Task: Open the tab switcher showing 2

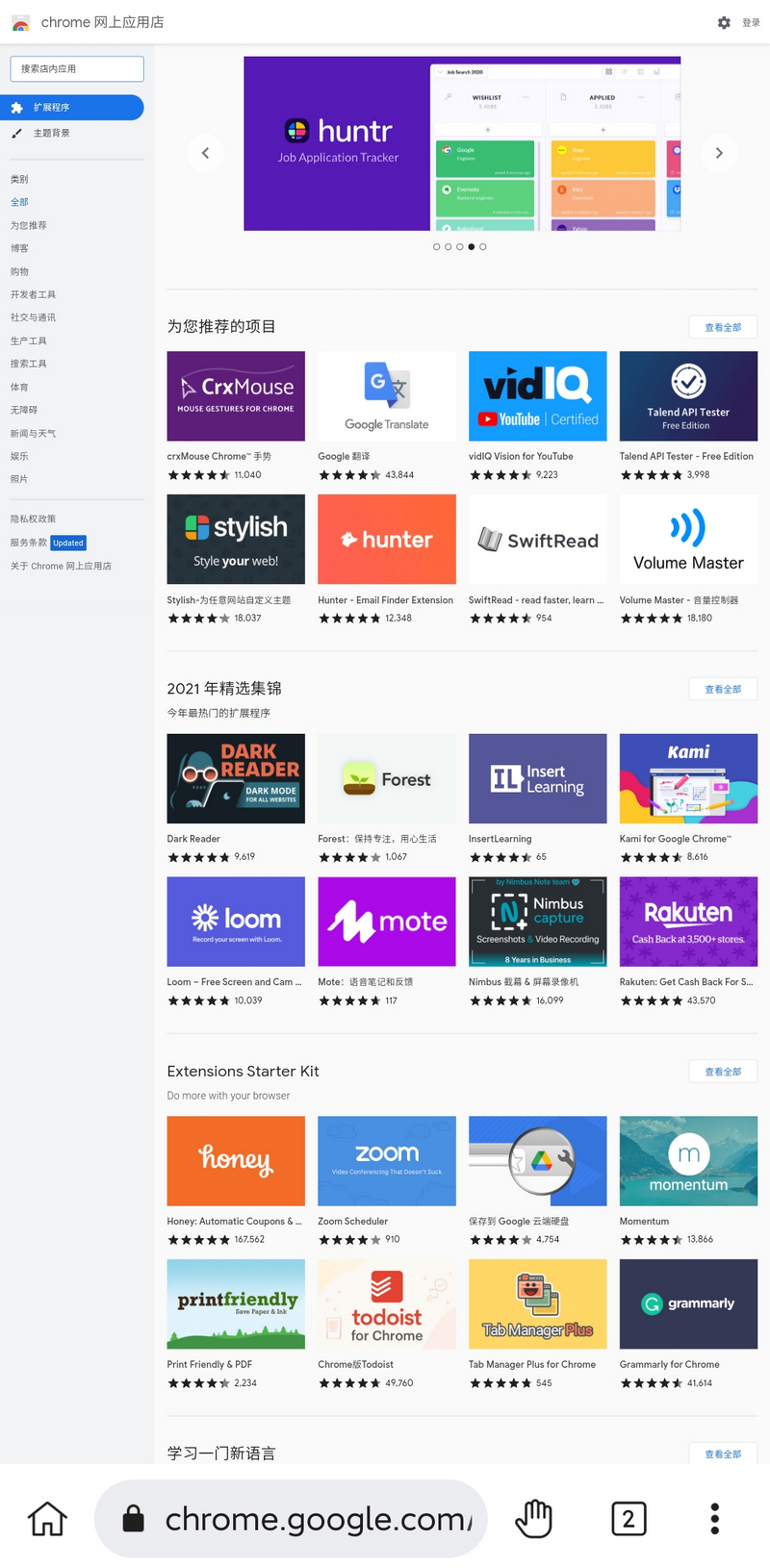Action: click(x=629, y=1519)
